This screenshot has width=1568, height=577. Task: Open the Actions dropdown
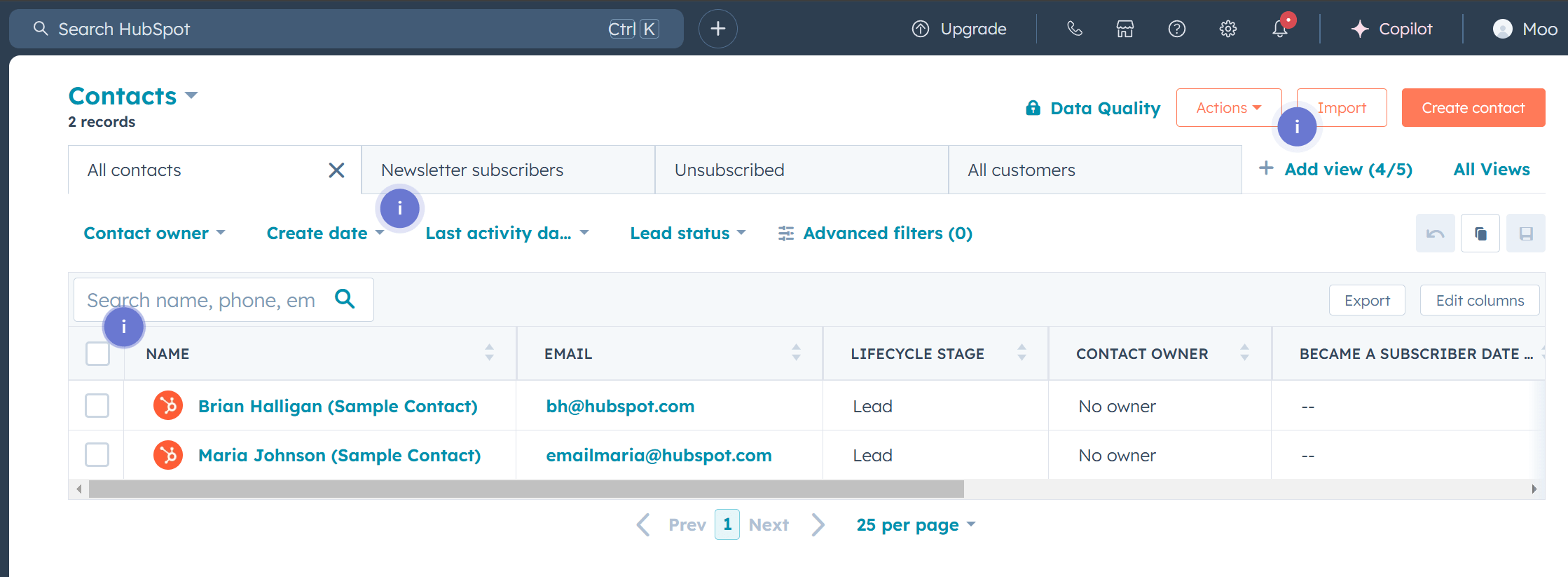pyautogui.click(x=1229, y=108)
